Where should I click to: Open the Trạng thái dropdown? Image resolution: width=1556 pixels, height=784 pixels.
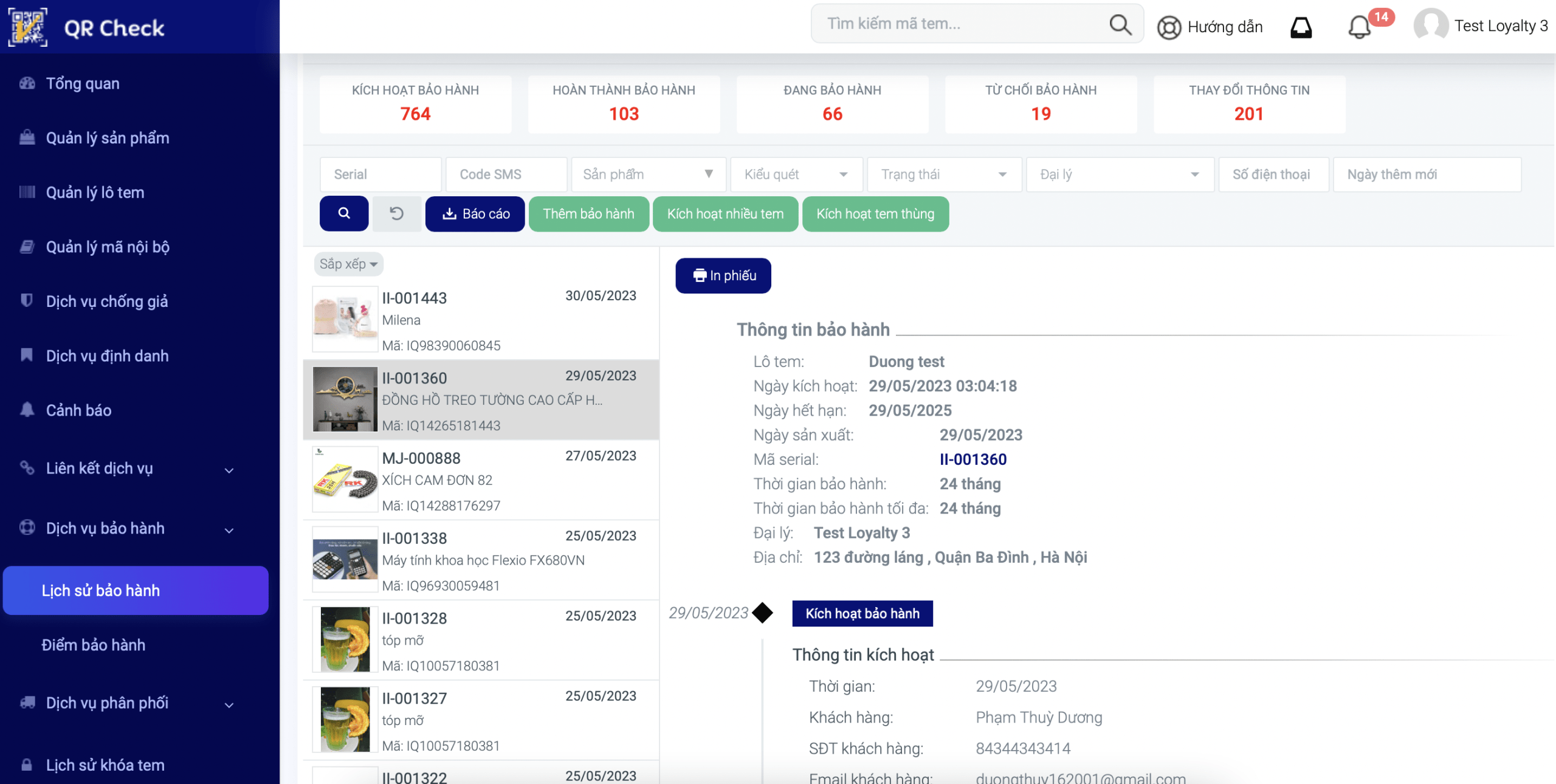click(x=944, y=174)
